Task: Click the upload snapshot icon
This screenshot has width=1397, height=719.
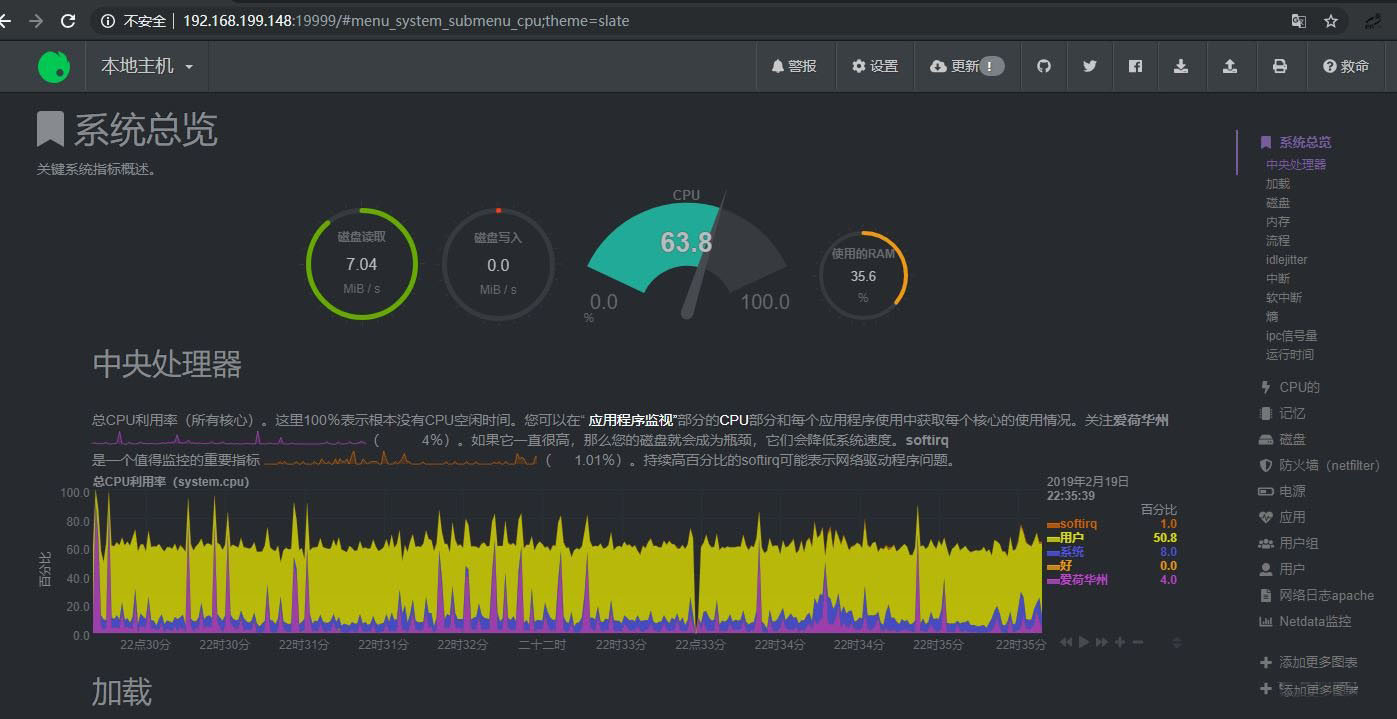Action: (1230, 66)
